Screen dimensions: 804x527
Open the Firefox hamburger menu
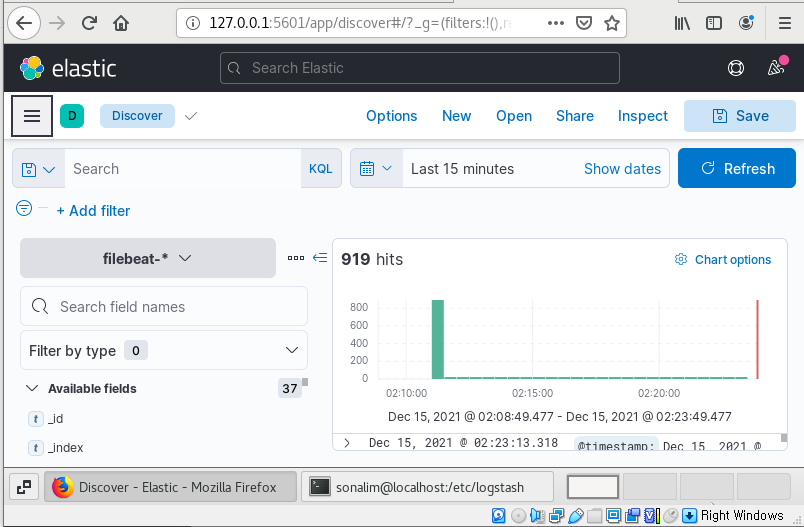coord(785,23)
